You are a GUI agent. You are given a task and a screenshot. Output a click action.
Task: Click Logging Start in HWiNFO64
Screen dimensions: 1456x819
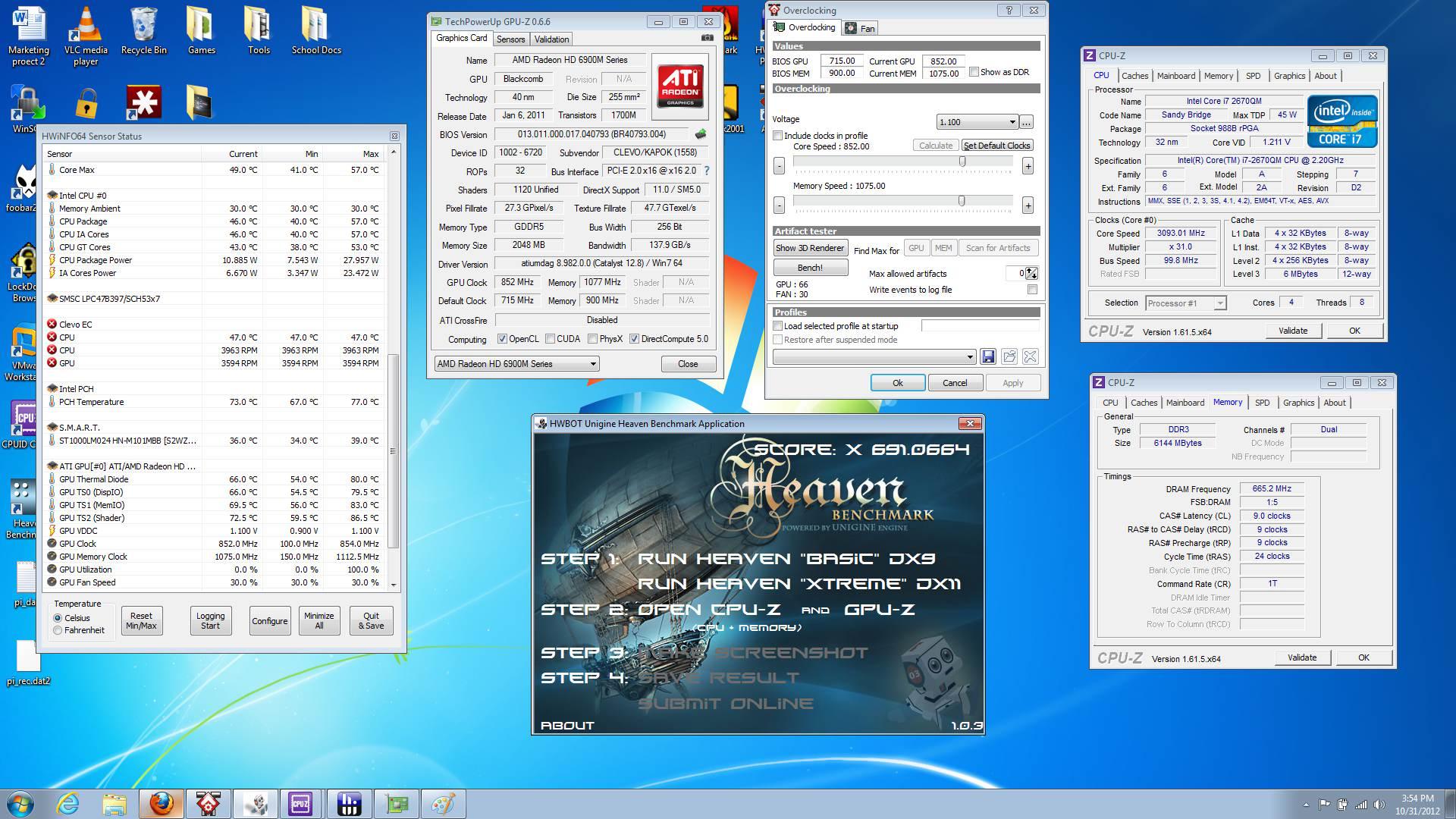pyautogui.click(x=210, y=621)
